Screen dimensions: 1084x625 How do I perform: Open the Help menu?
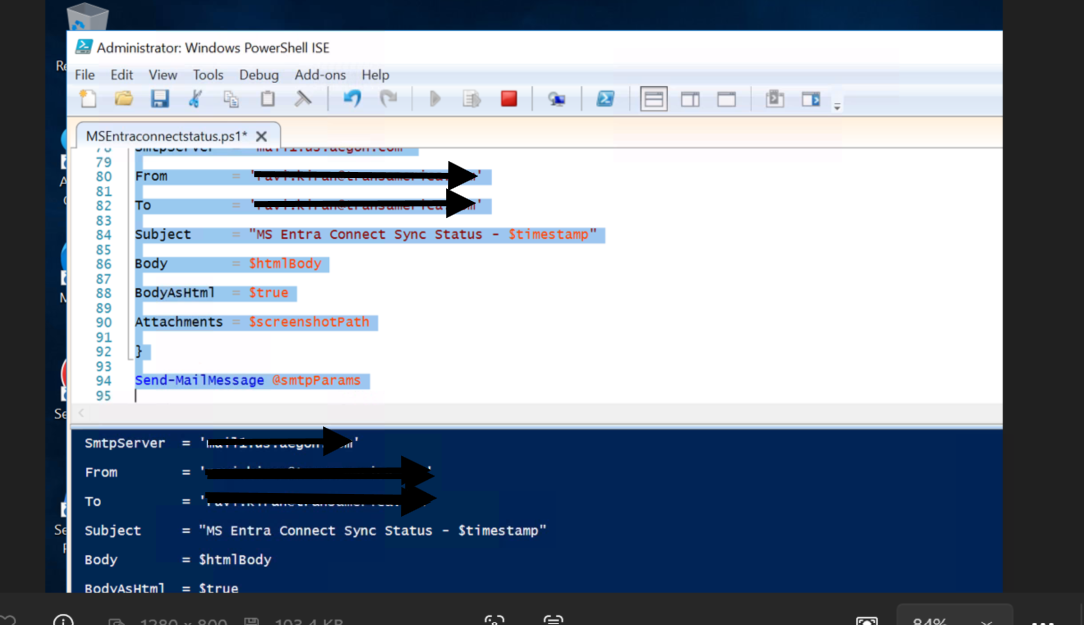[375, 75]
